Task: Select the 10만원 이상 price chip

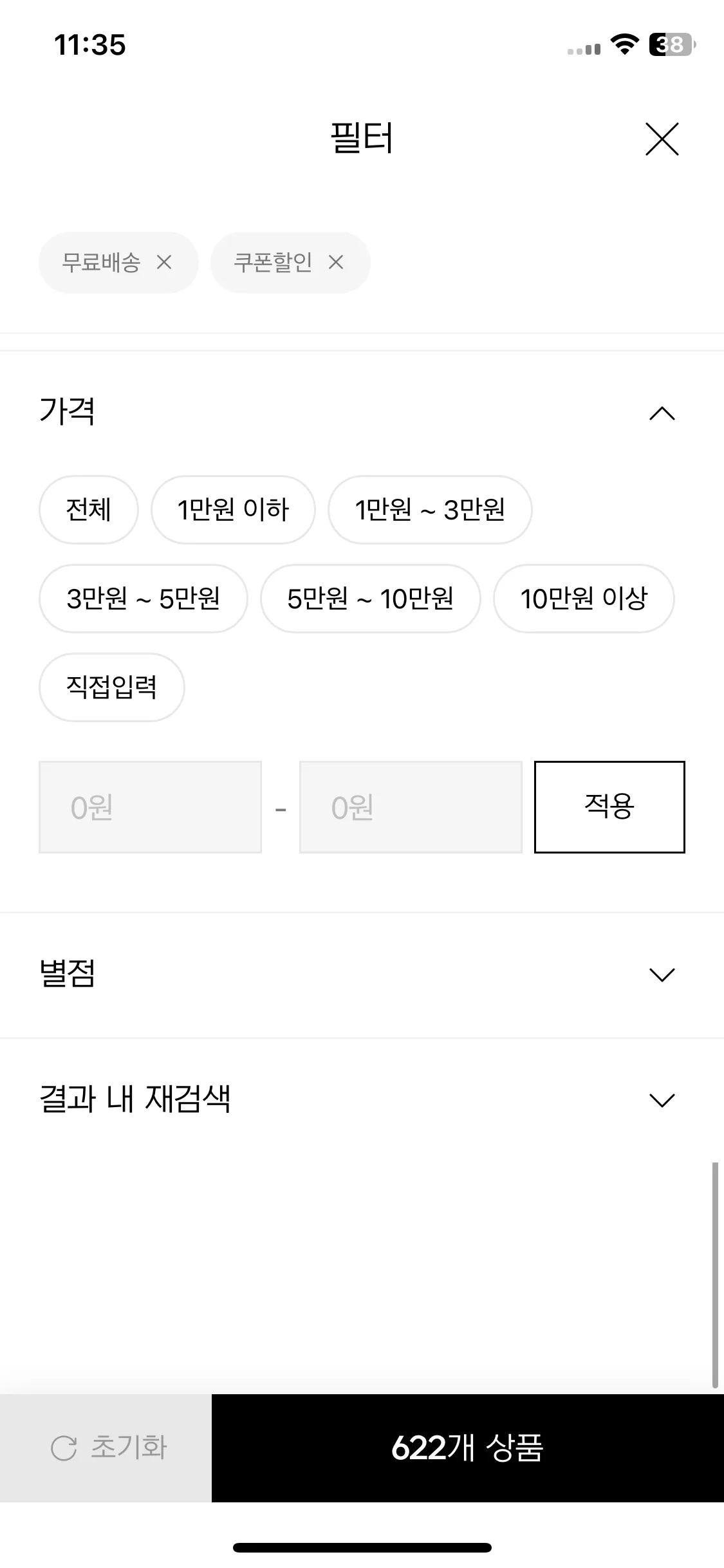Action: click(x=584, y=599)
